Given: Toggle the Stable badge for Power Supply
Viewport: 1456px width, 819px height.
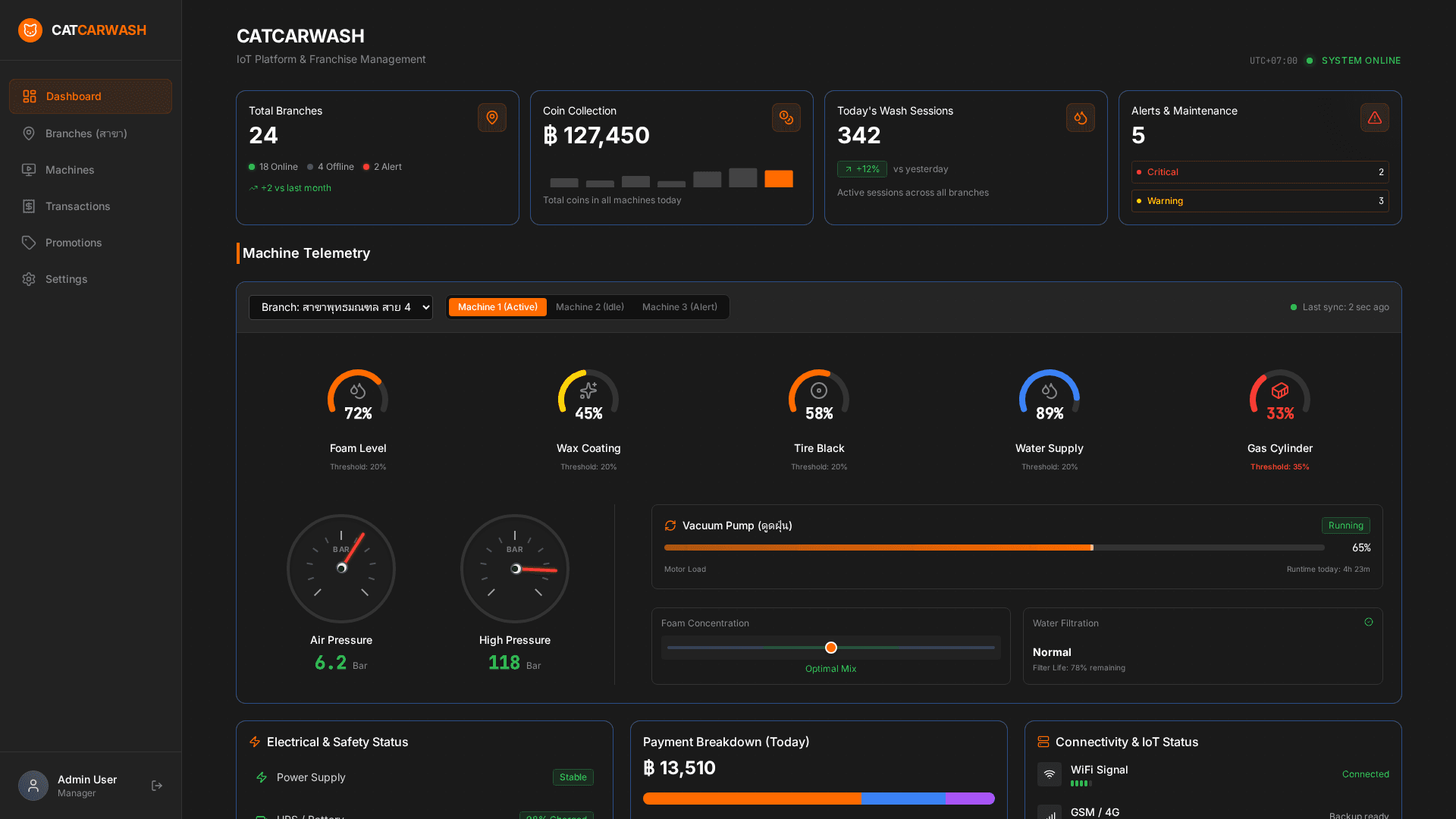Looking at the screenshot, I should point(573,777).
